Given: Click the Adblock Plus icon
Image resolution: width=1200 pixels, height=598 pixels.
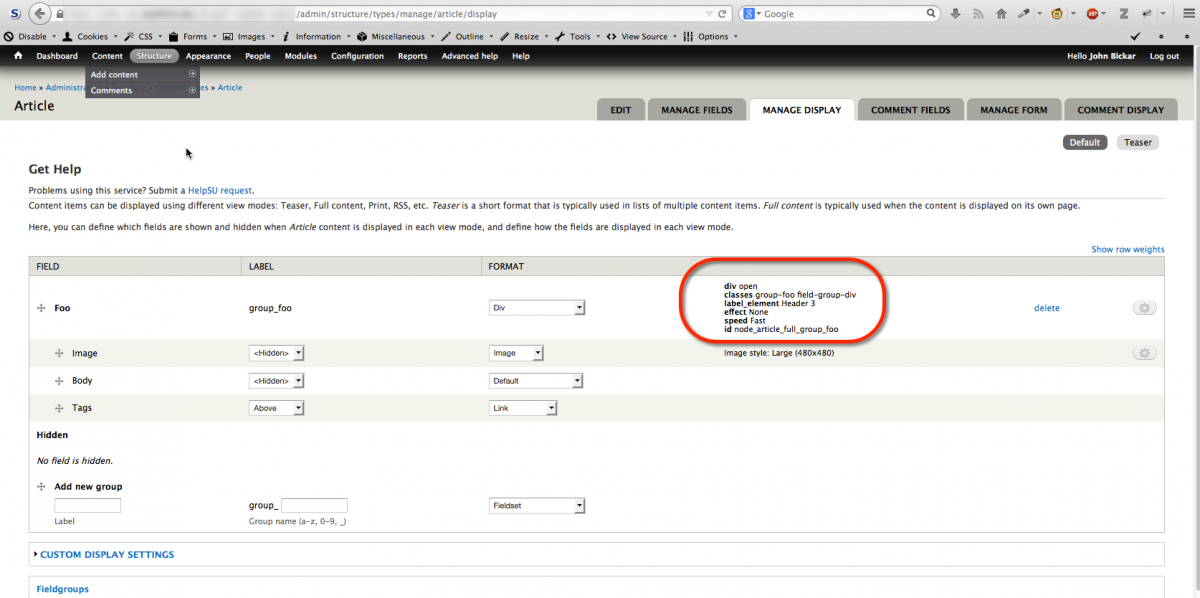Looking at the screenshot, I should point(1092,13).
